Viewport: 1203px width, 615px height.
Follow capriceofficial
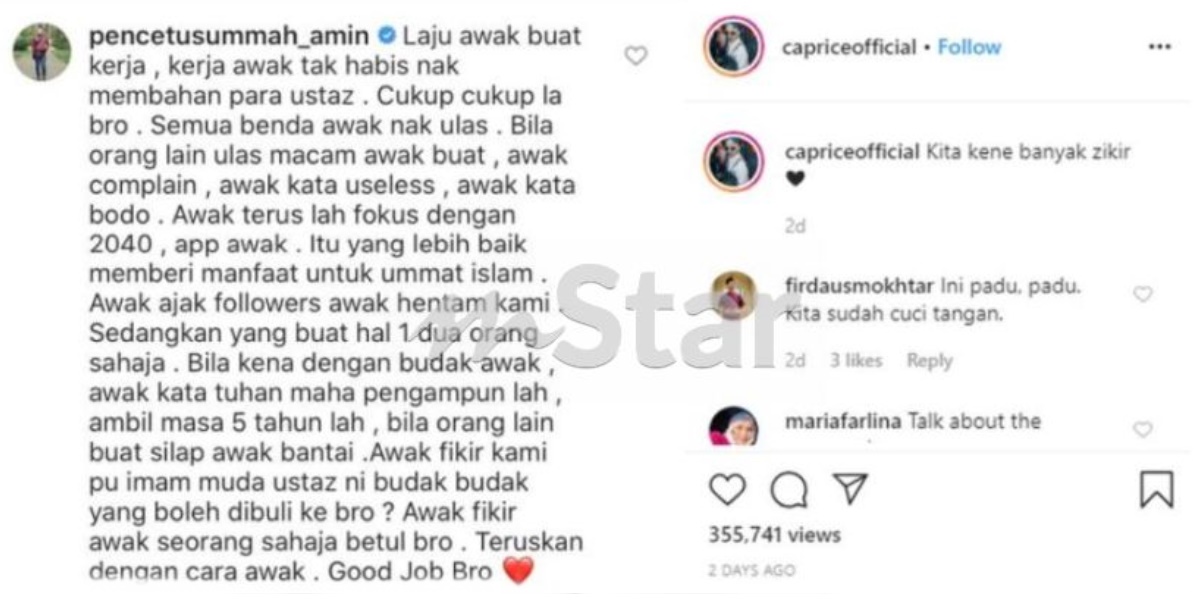pyautogui.click(x=969, y=47)
